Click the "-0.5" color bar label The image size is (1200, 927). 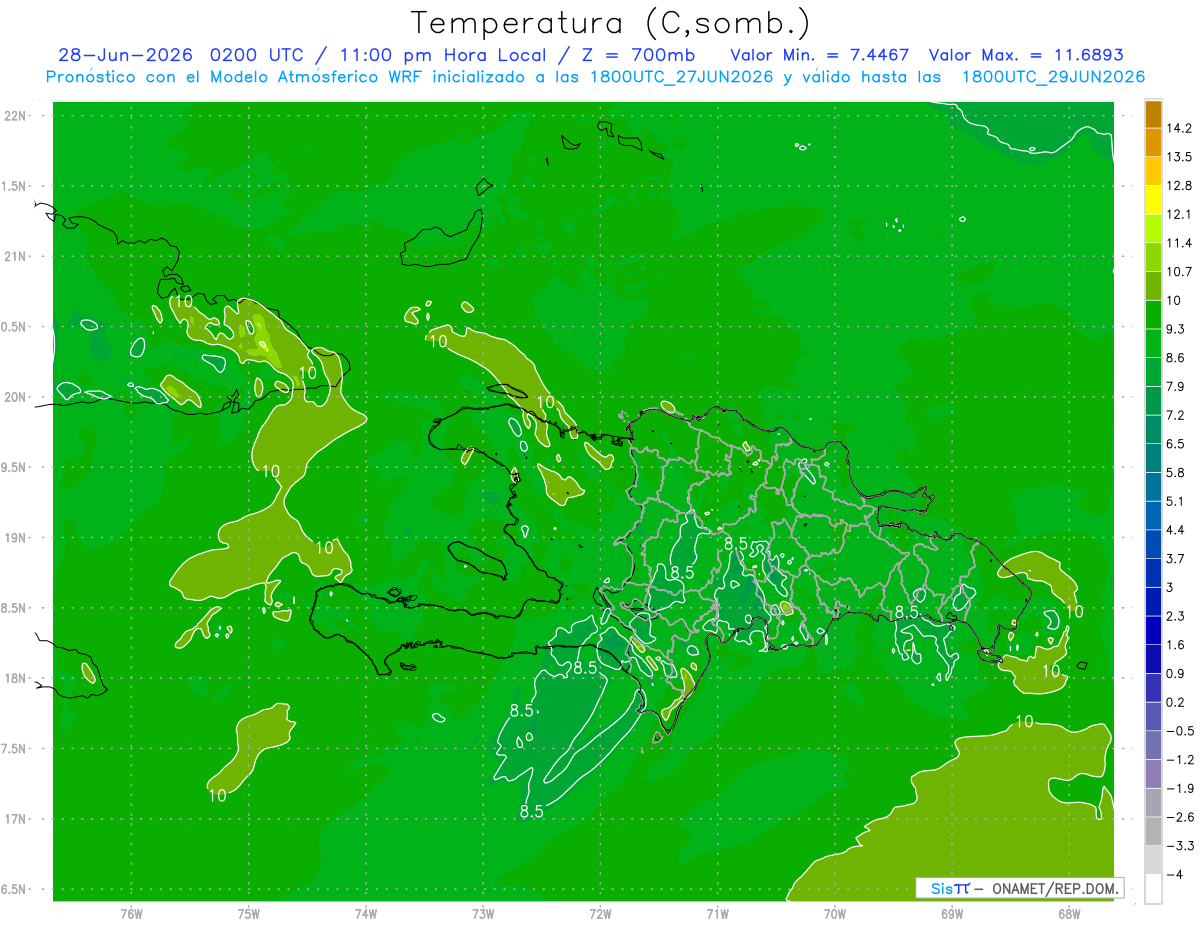1180,731
